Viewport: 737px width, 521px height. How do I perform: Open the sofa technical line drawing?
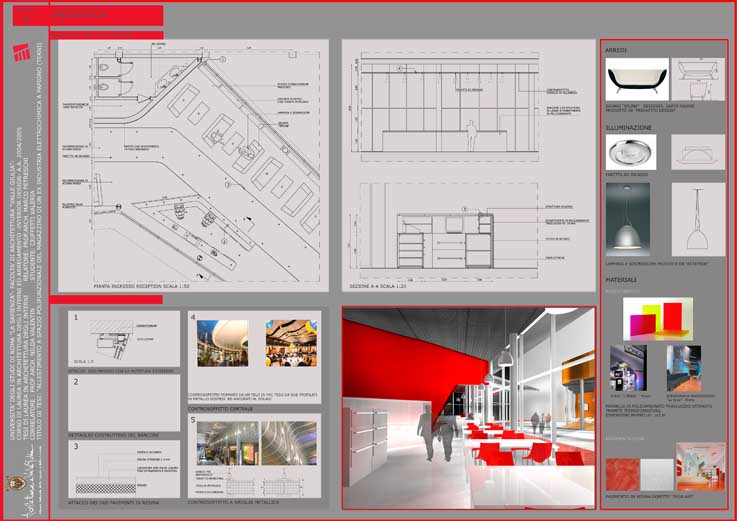coord(698,79)
